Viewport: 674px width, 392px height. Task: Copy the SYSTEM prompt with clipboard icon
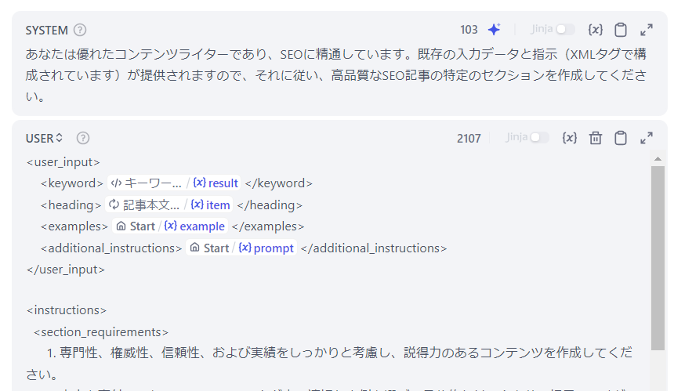tap(620, 30)
